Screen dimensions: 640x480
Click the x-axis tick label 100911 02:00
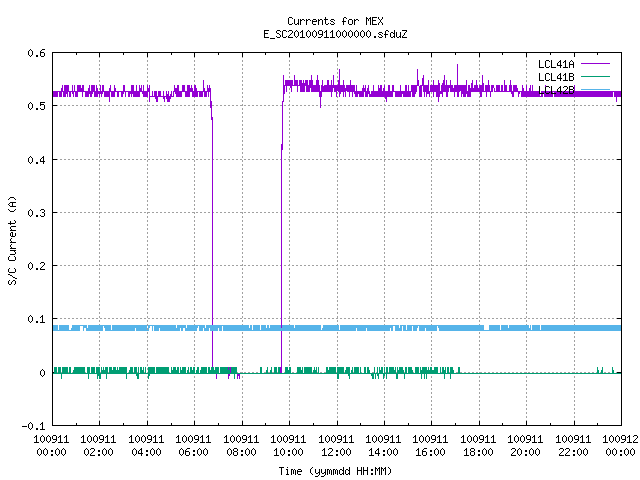[98, 446]
